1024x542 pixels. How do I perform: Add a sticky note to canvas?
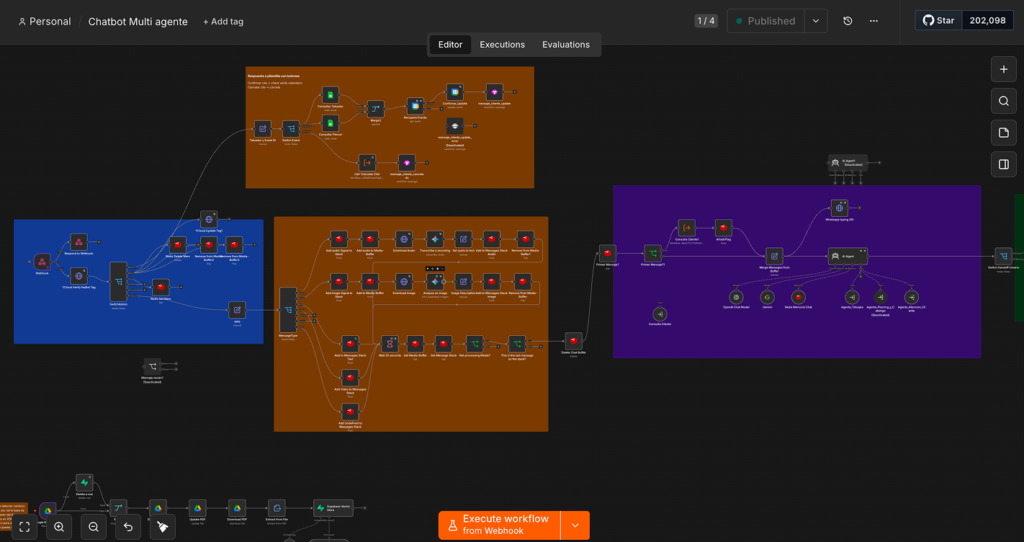click(1004, 133)
